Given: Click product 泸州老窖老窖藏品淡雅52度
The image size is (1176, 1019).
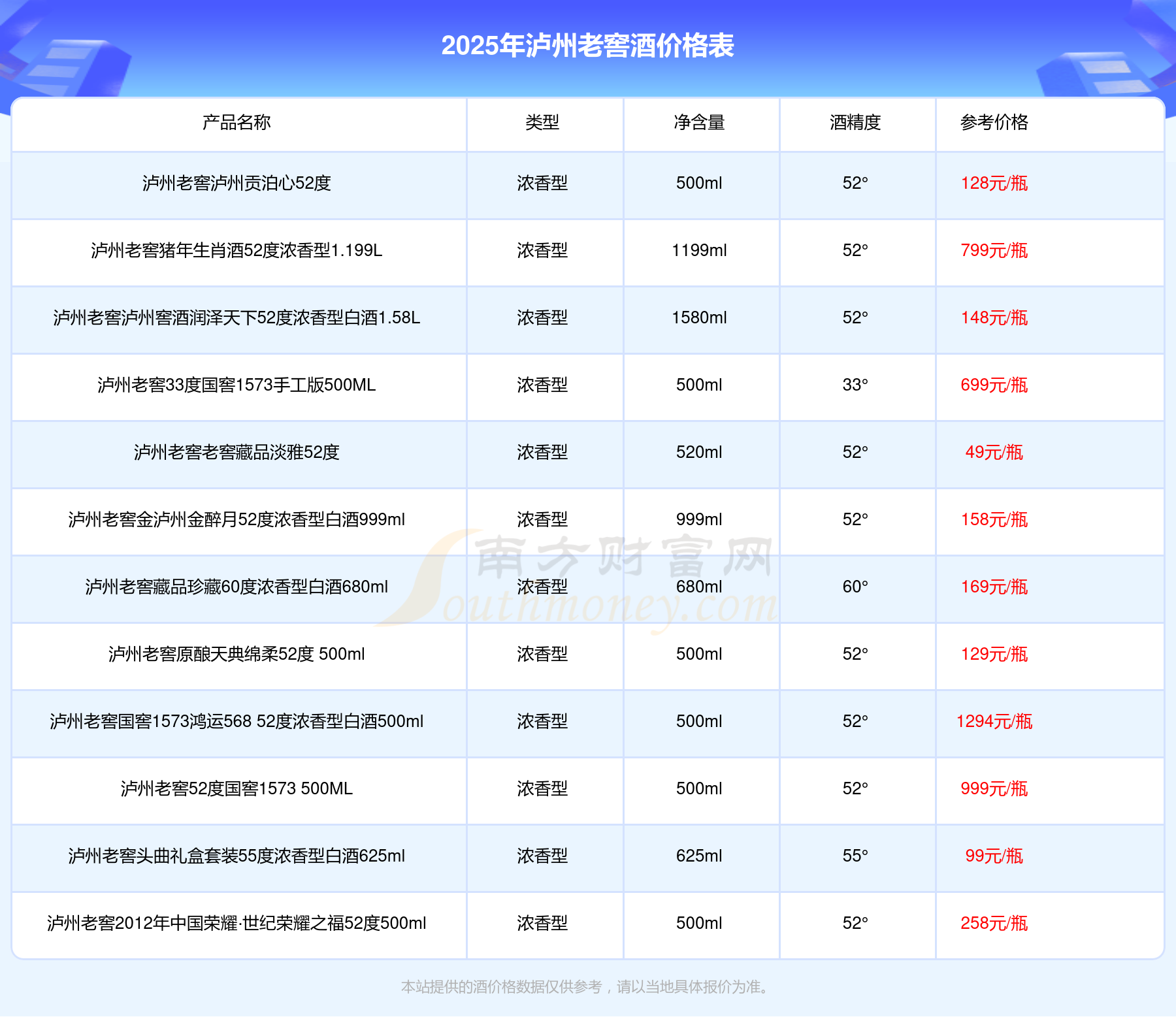Looking at the screenshot, I should (237, 452).
